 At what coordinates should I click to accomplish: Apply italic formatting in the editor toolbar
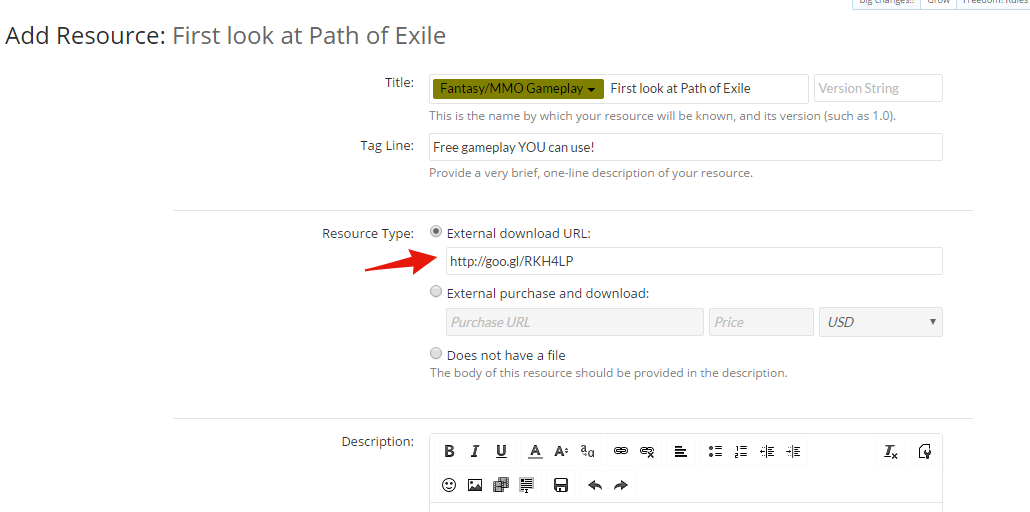pyautogui.click(x=475, y=451)
